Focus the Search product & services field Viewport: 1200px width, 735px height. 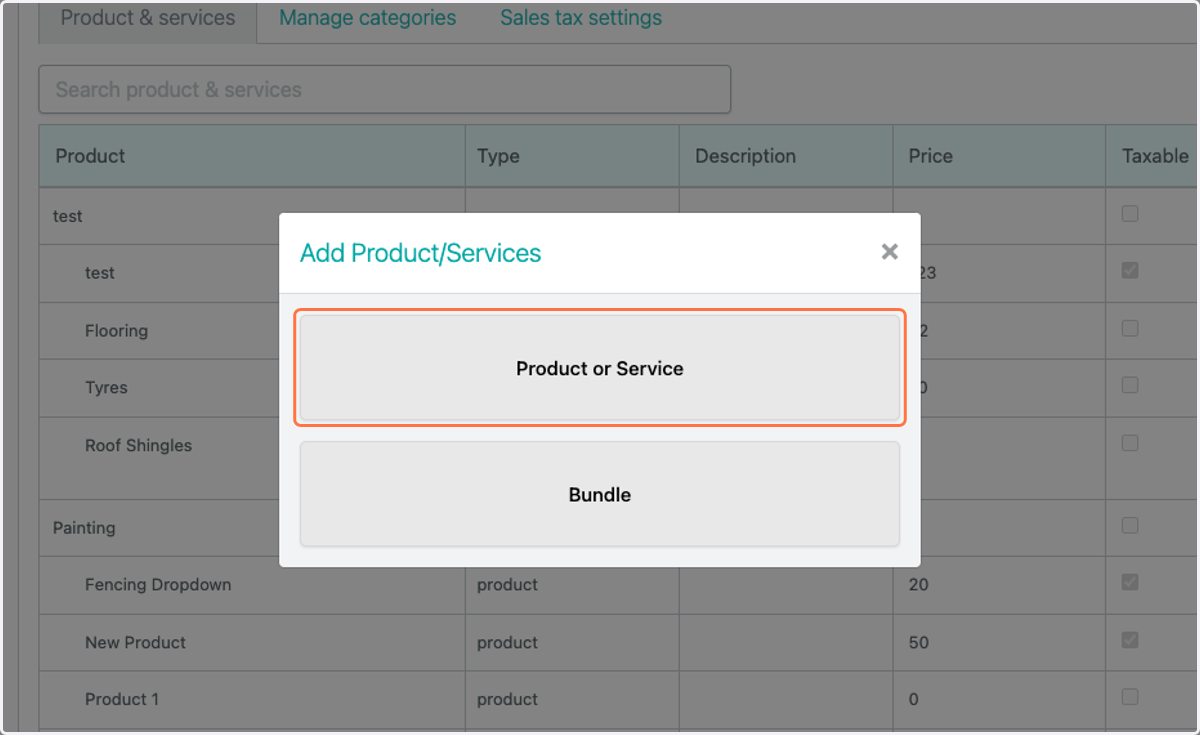(x=385, y=90)
